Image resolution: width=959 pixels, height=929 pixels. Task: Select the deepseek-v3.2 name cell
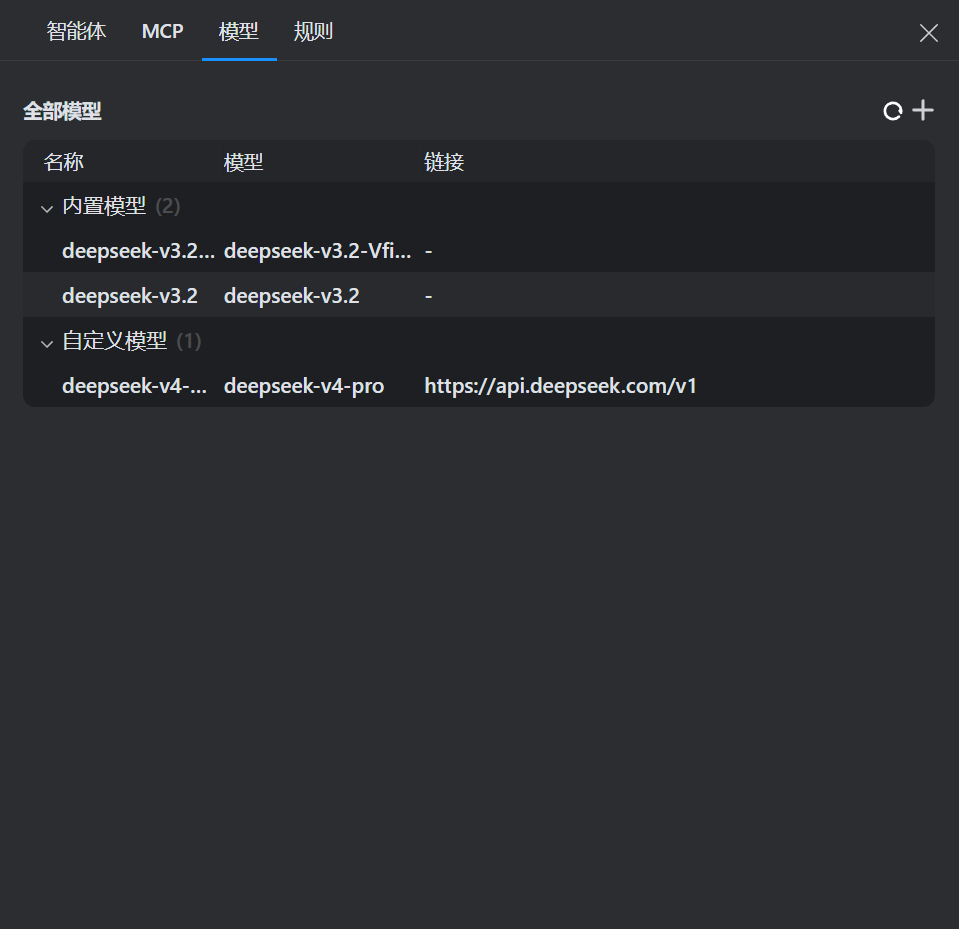click(x=130, y=296)
